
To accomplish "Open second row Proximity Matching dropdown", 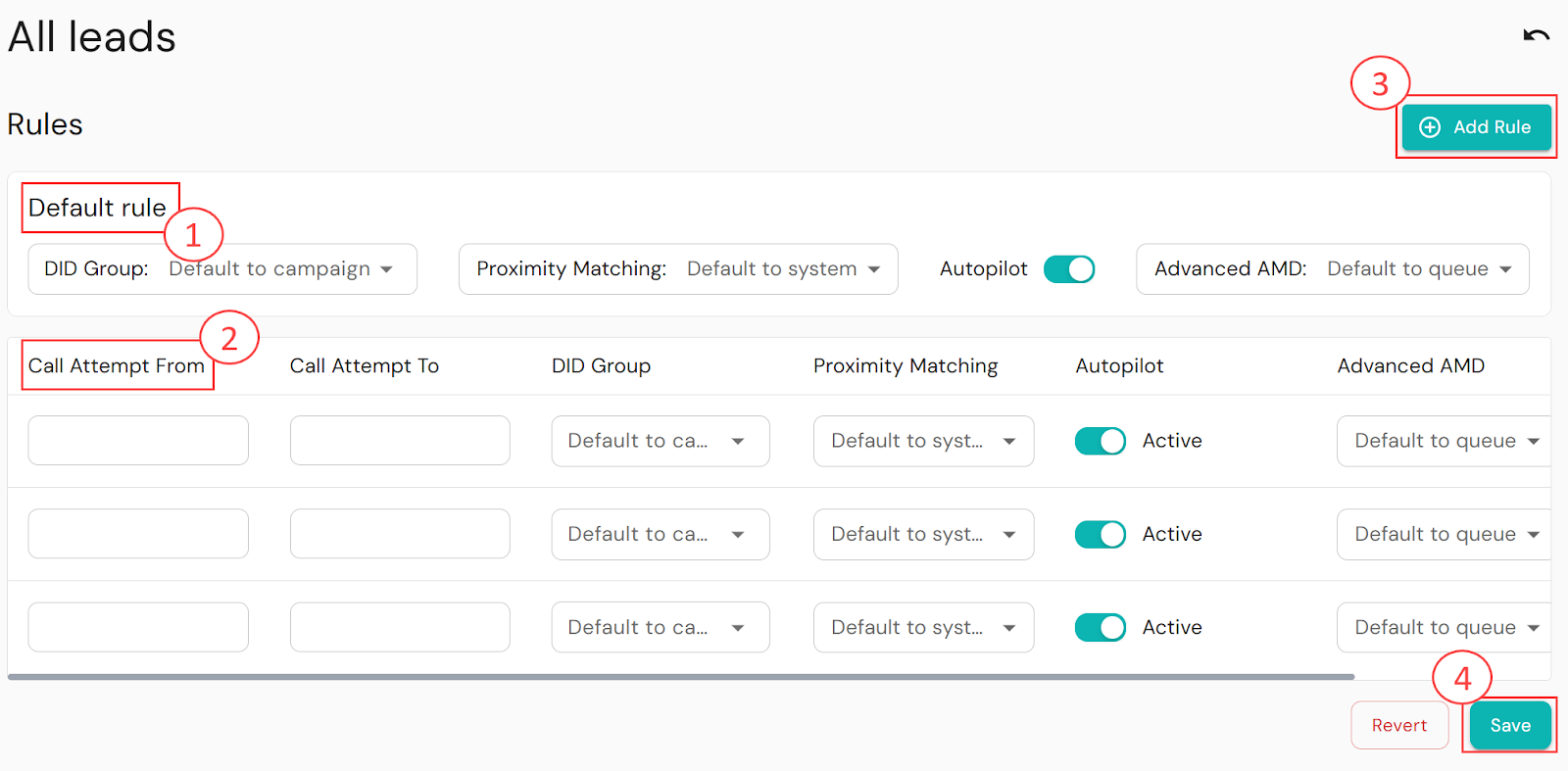I will 923,534.
